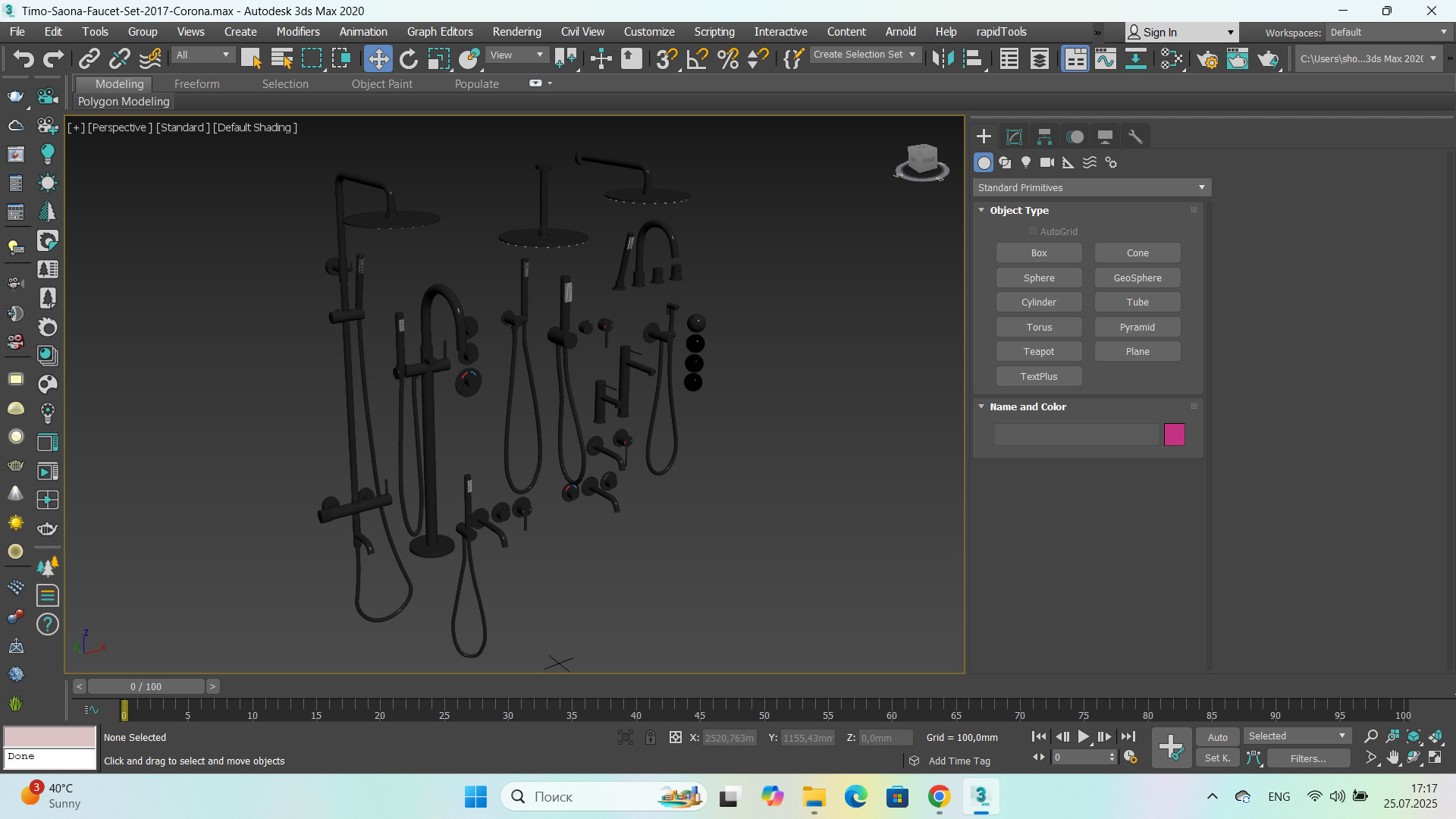The width and height of the screenshot is (1456, 819).
Task: Click the Mirror tool icon
Action: click(x=943, y=58)
